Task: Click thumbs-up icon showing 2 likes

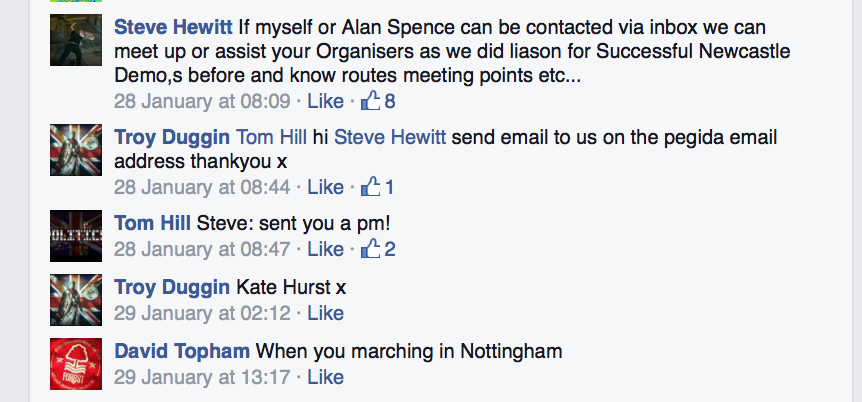Action: click(x=370, y=249)
